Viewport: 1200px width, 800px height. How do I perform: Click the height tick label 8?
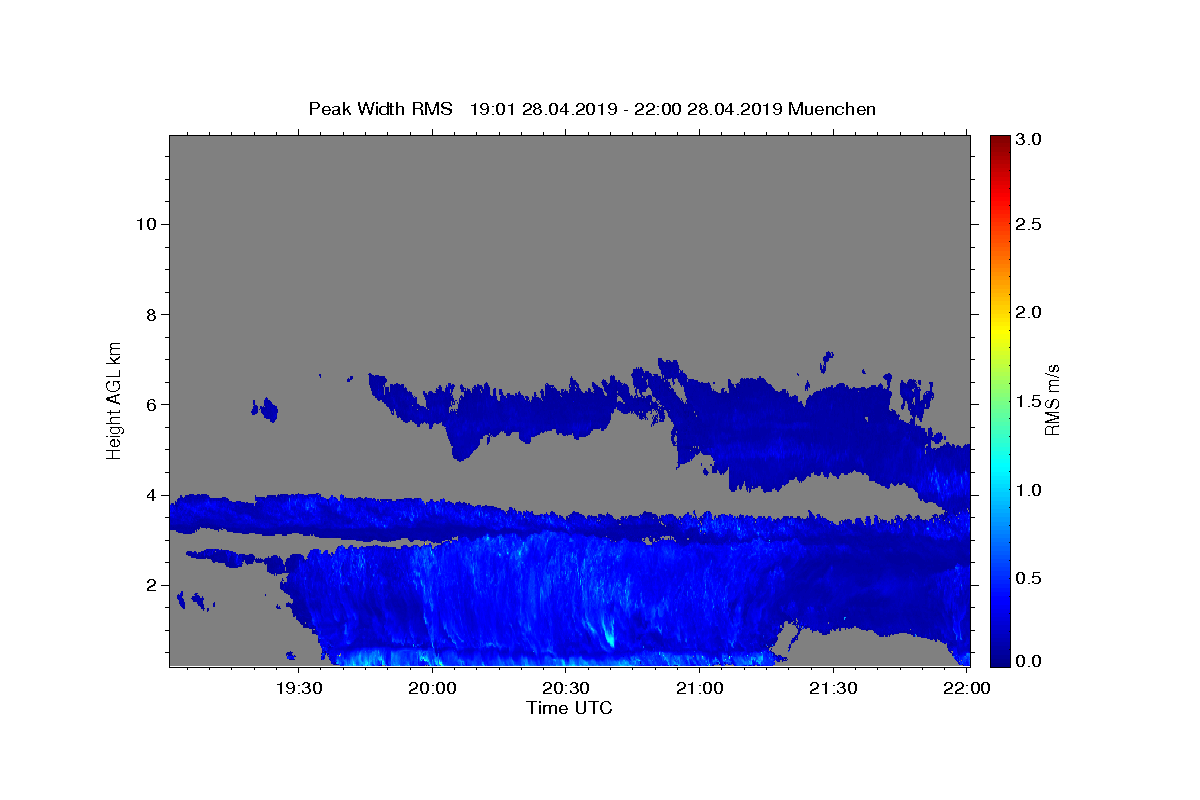152,314
